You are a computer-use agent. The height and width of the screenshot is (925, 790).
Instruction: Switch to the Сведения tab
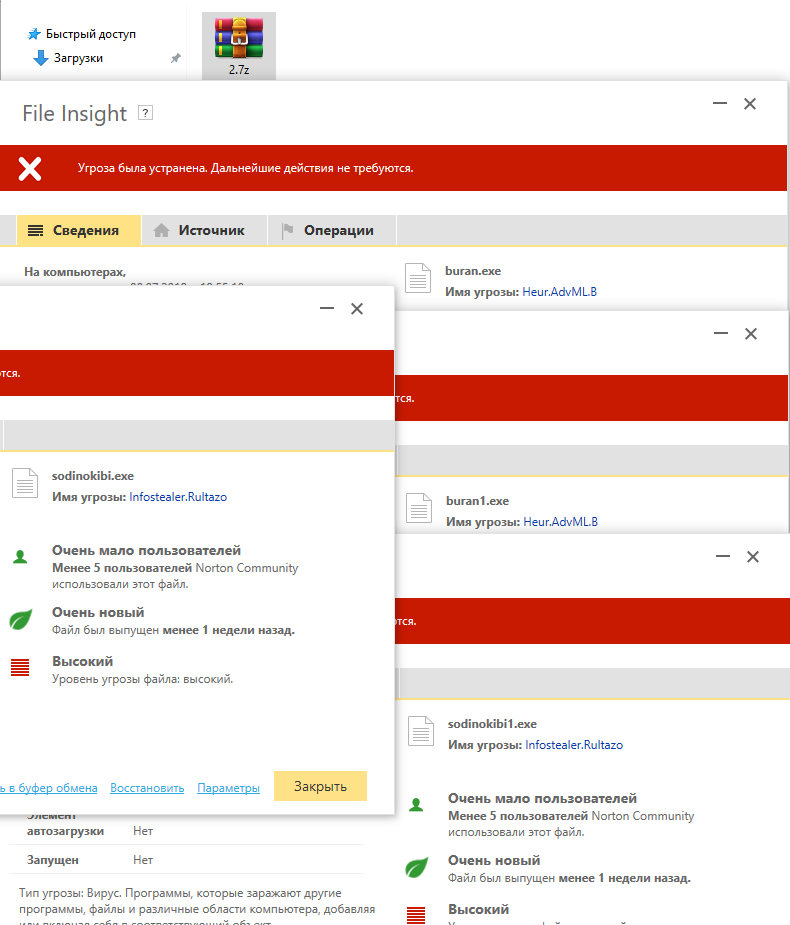(x=78, y=231)
